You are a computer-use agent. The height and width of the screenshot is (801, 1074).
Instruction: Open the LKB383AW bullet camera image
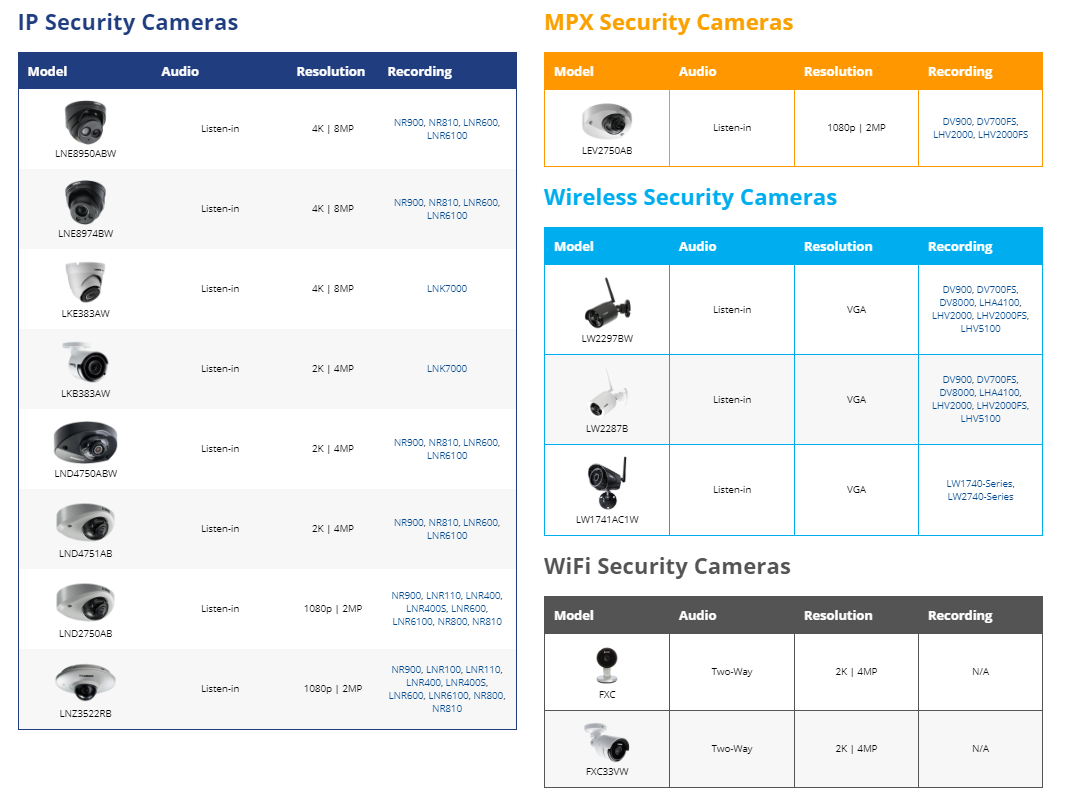86,362
